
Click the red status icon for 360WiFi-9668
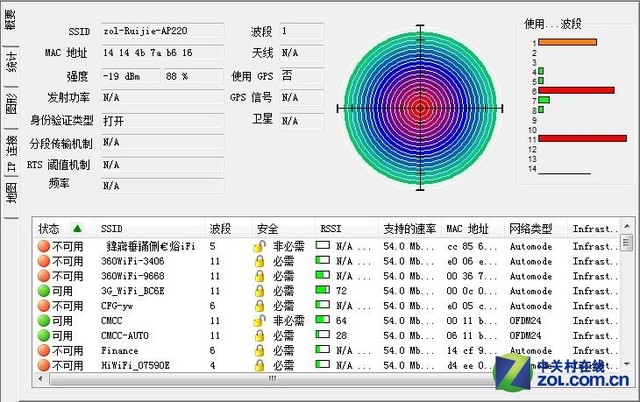(x=43, y=276)
